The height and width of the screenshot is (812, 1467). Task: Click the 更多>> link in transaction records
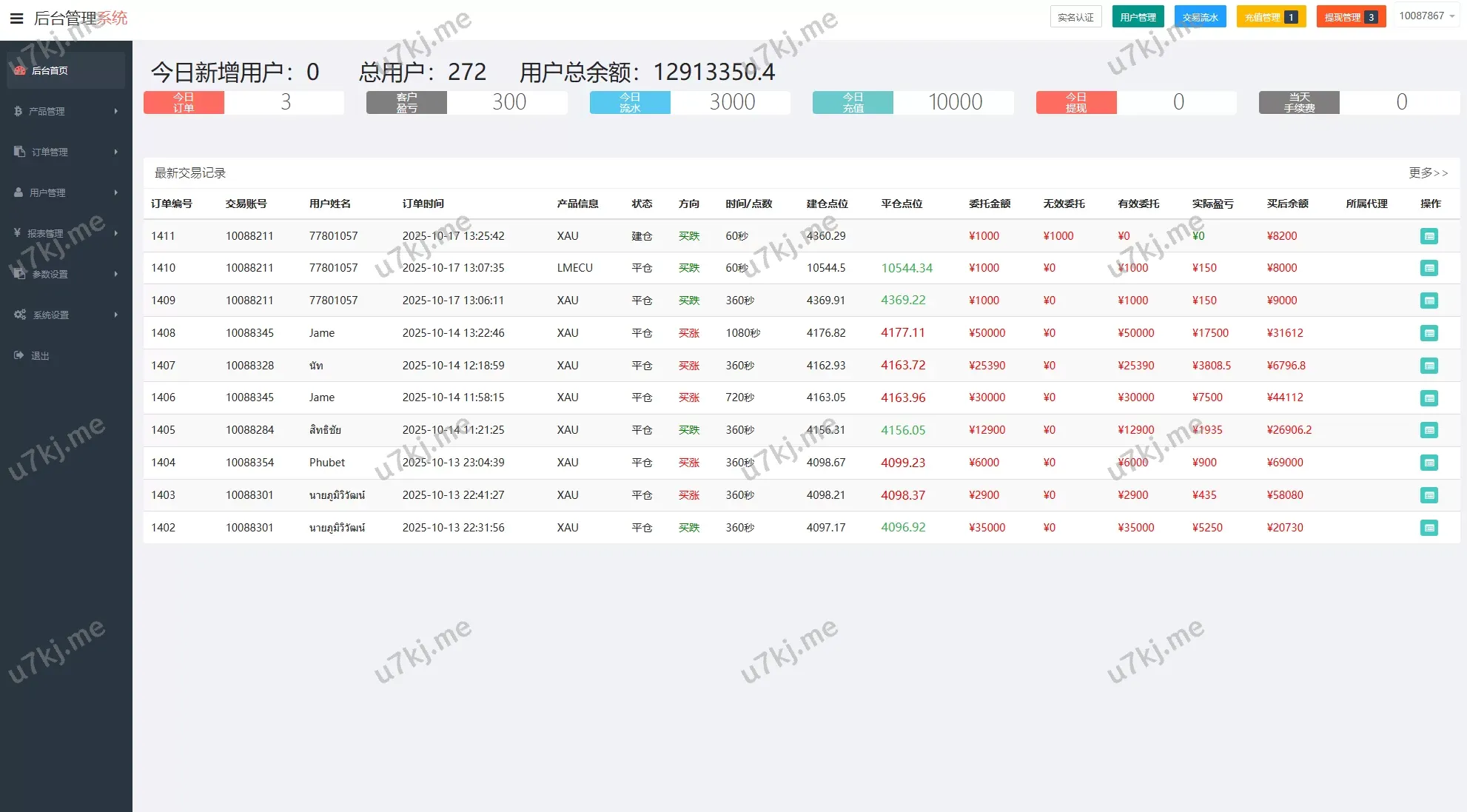pos(1428,172)
